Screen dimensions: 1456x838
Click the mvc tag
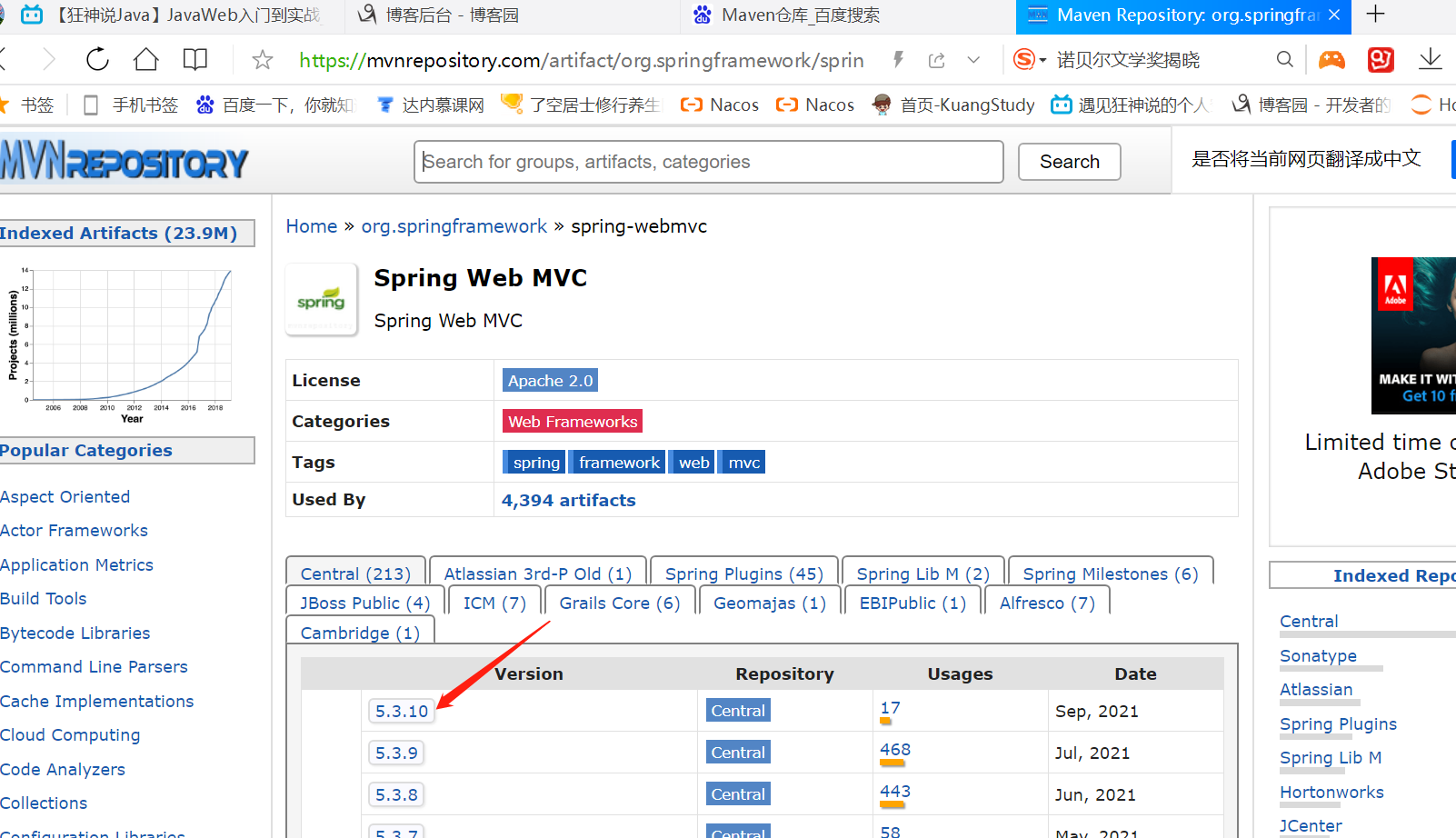pos(743,463)
